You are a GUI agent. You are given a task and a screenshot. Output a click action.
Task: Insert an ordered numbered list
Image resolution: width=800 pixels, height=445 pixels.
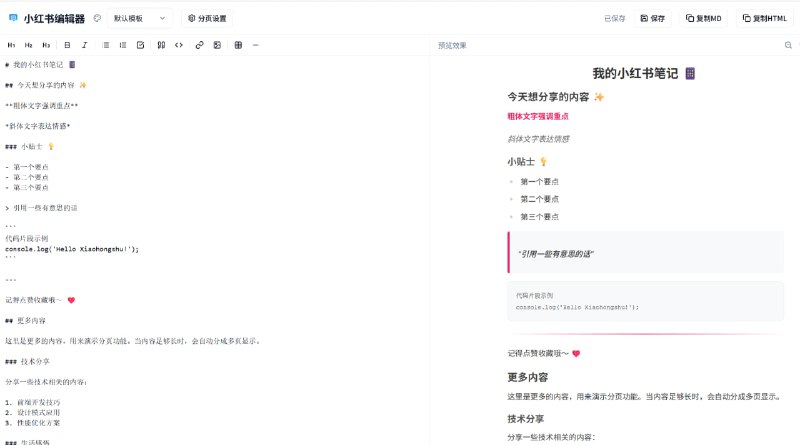click(123, 45)
